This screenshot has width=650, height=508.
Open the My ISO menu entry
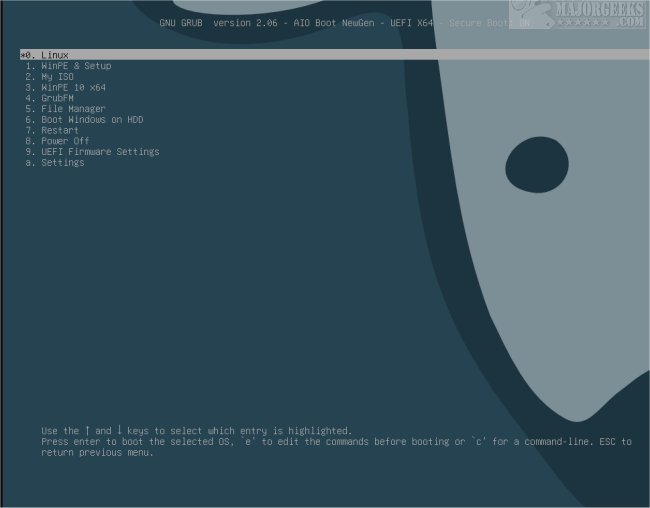(49, 77)
